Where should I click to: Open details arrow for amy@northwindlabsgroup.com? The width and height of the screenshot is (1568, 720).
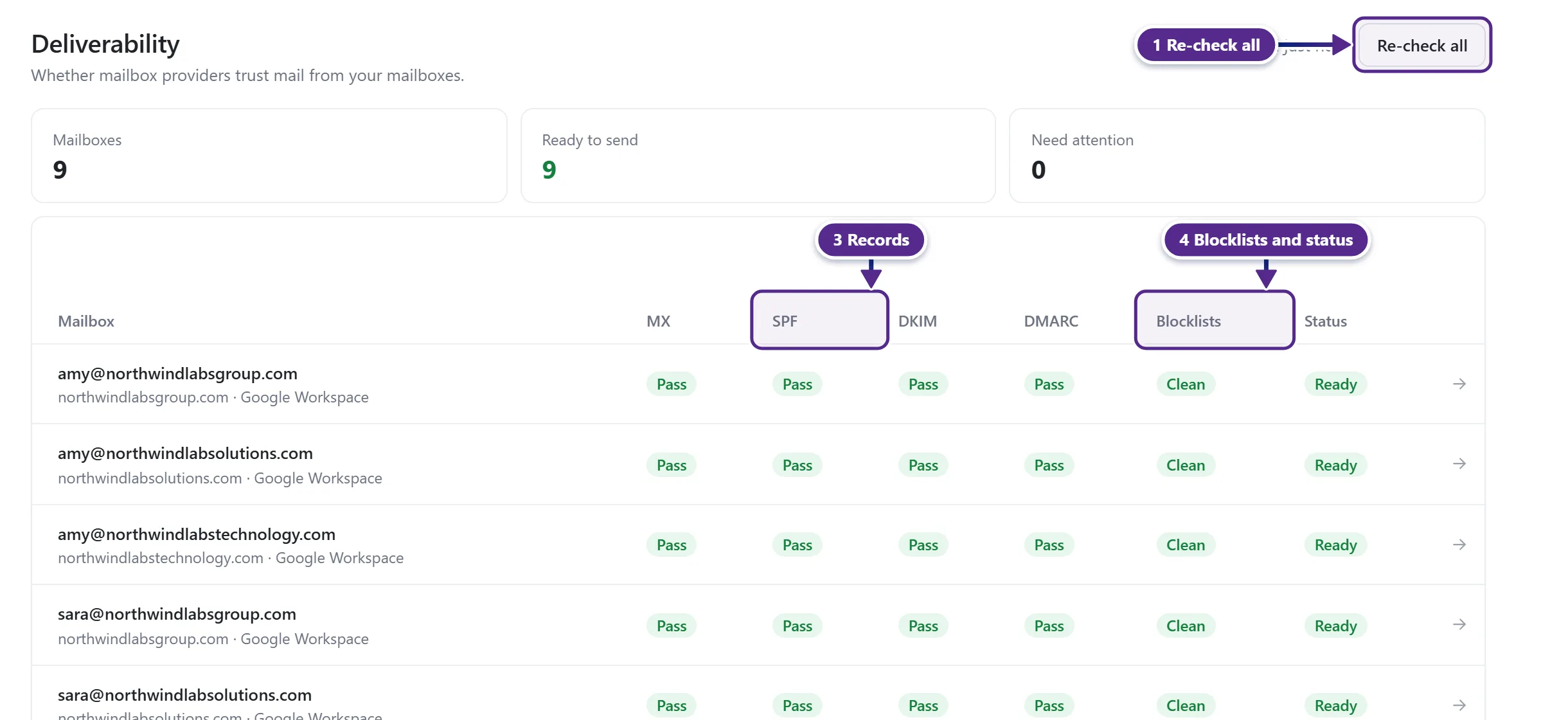tap(1459, 384)
